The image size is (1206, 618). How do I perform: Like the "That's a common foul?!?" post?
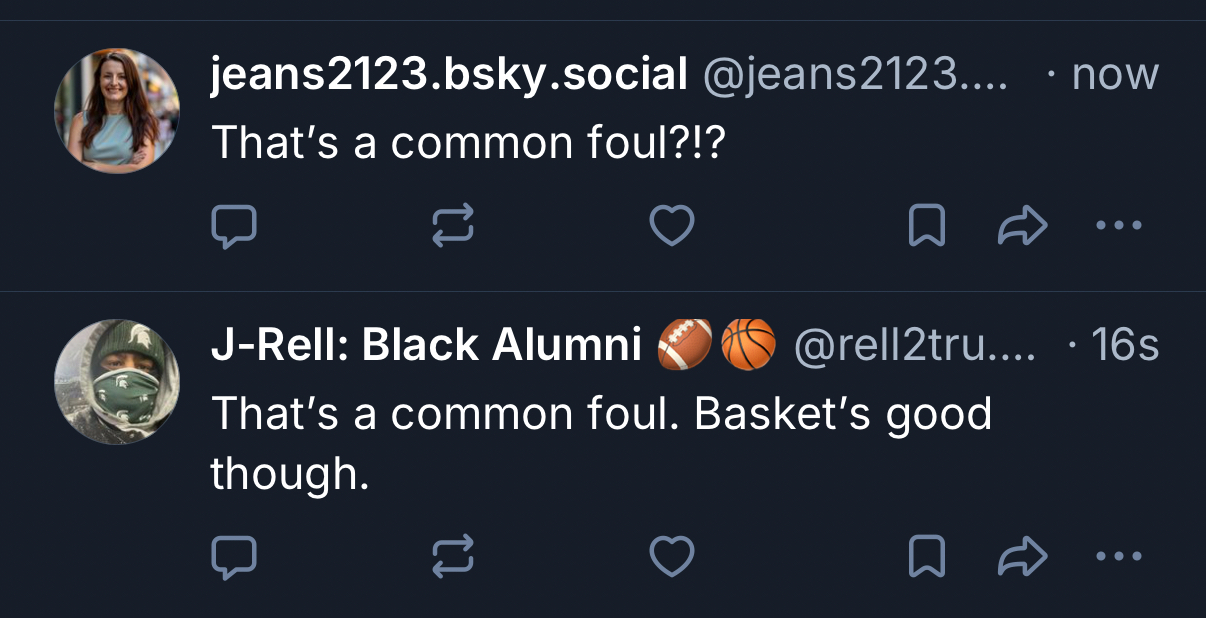click(x=672, y=227)
